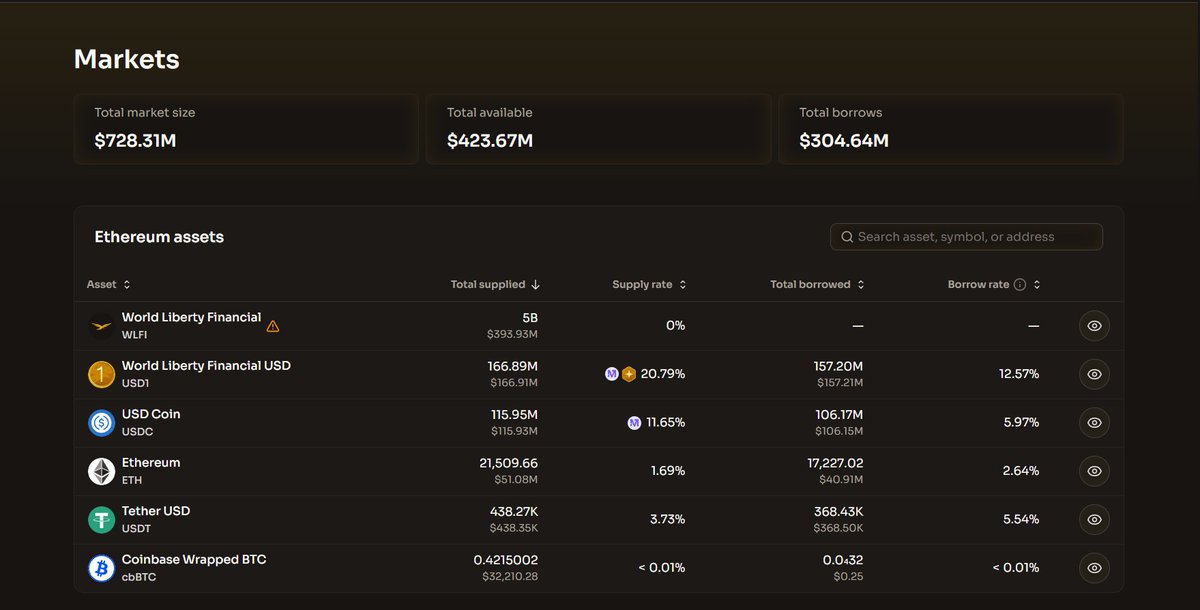The height and width of the screenshot is (610, 1200).
Task: Click the Tether USDT token icon
Action: point(101,520)
